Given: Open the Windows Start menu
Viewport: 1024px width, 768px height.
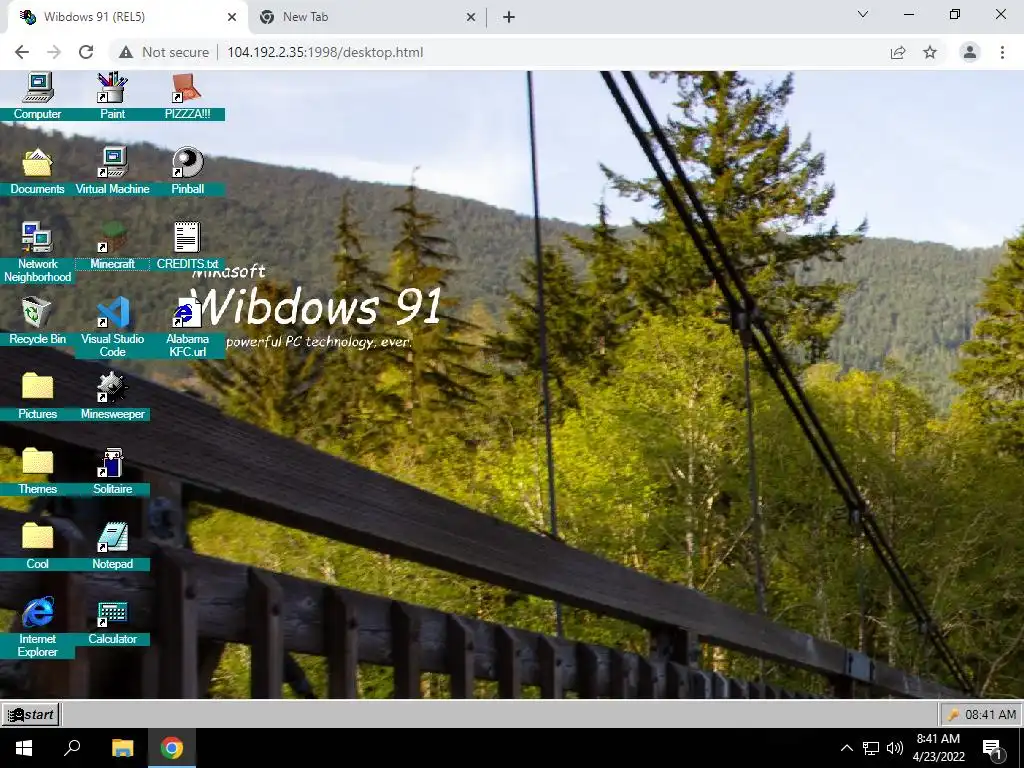Looking at the screenshot, I should [x=24, y=748].
